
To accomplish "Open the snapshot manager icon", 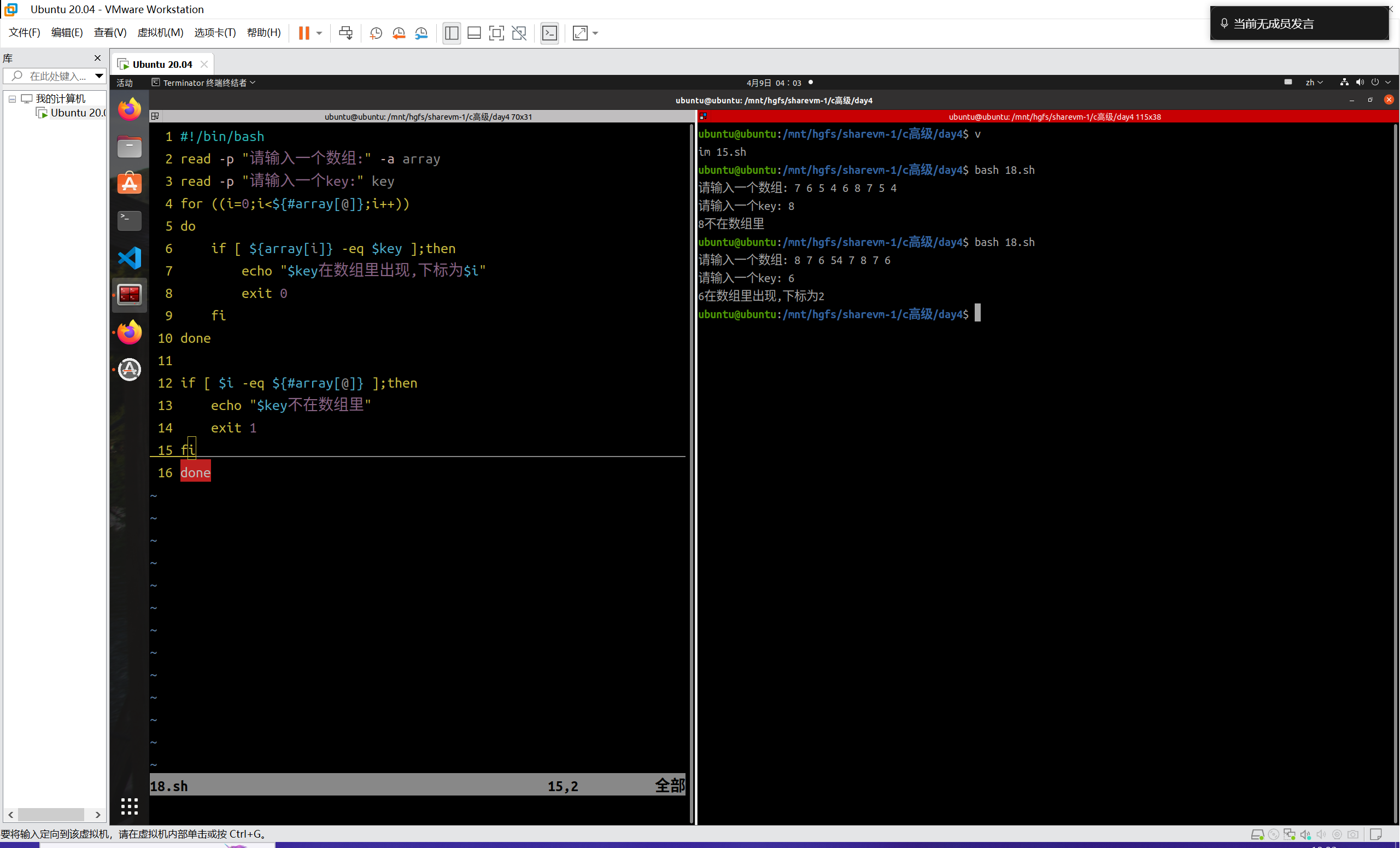I will [421, 33].
